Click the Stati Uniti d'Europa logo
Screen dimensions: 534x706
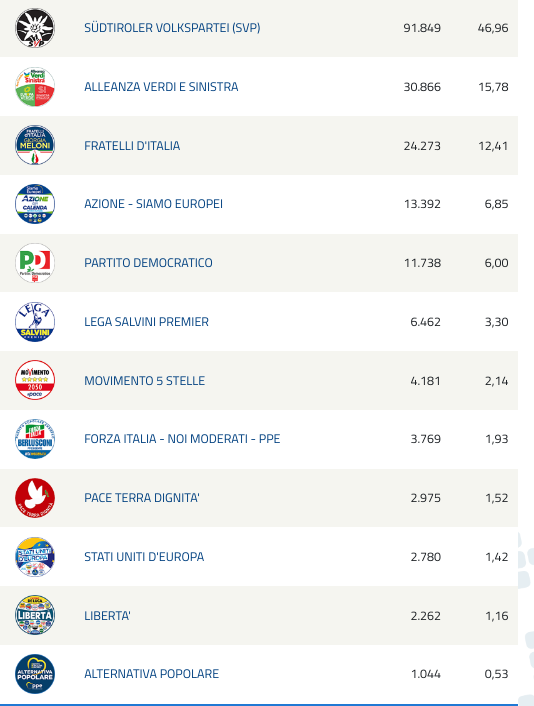[x=35, y=557]
